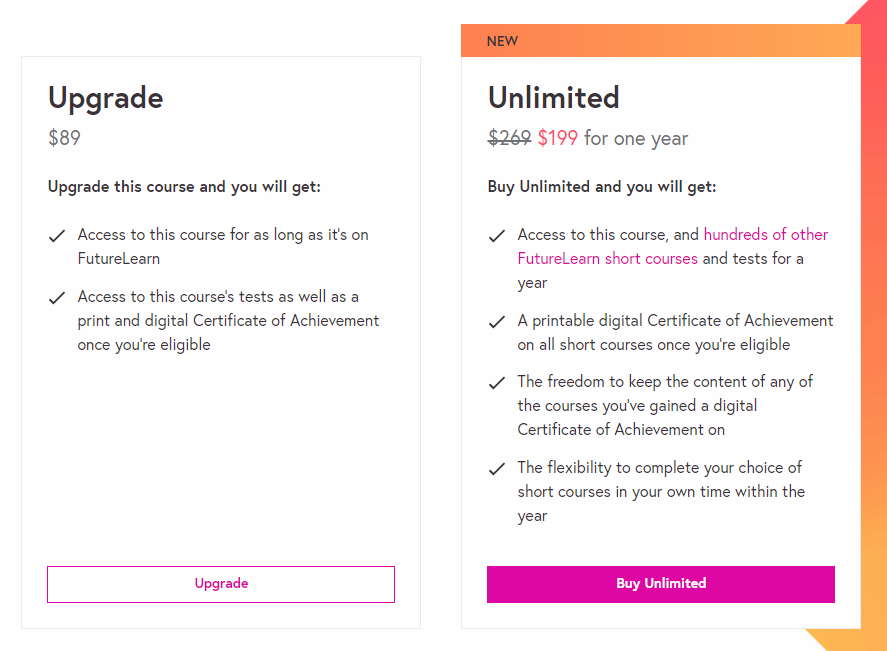Screen dimensions: 887x651
Task: Click the struck-through $269 price
Action: coord(509,138)
